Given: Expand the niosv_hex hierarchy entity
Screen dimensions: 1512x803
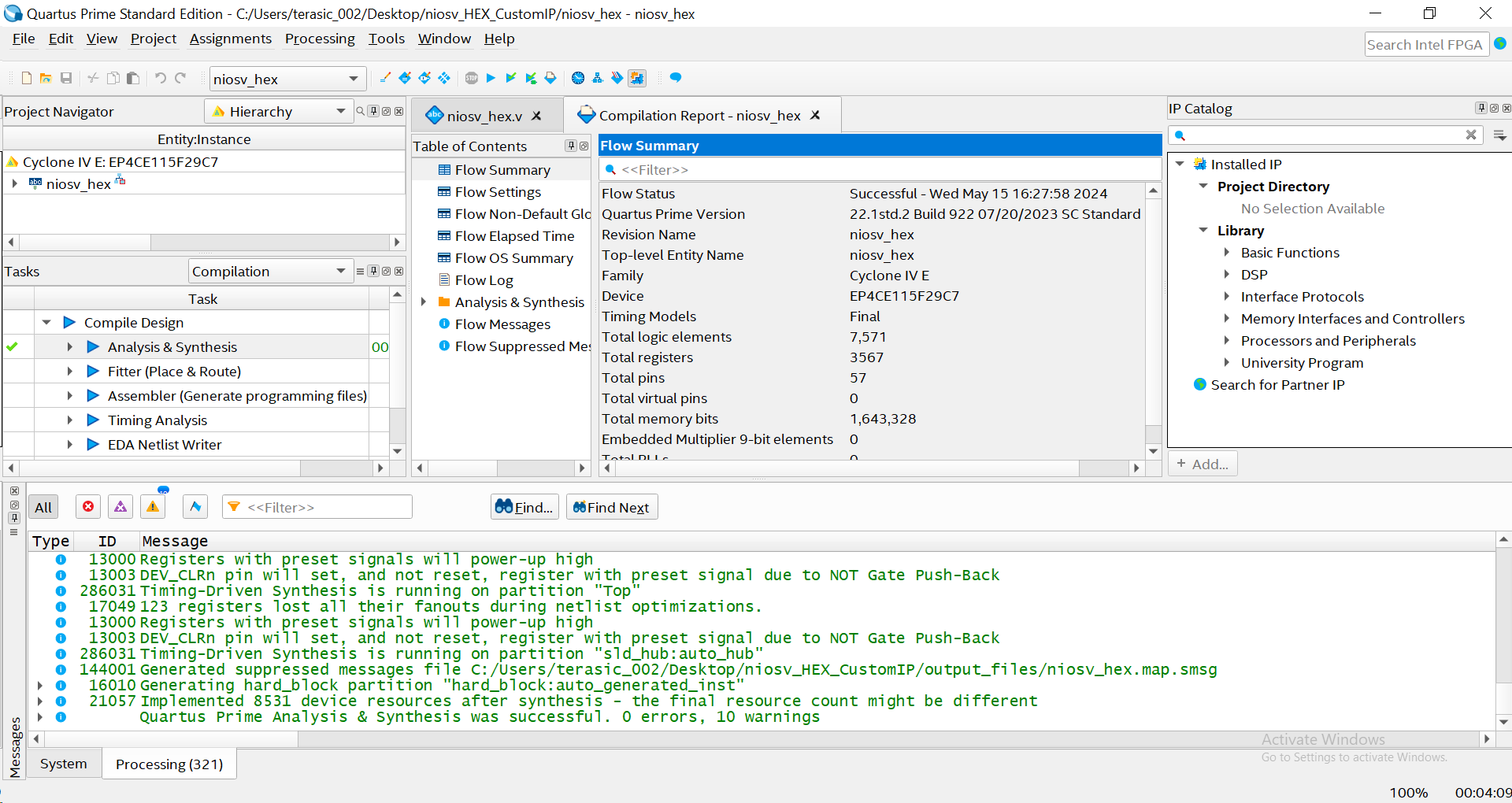Looking at the screenshot, I should [x=15, y=183].
